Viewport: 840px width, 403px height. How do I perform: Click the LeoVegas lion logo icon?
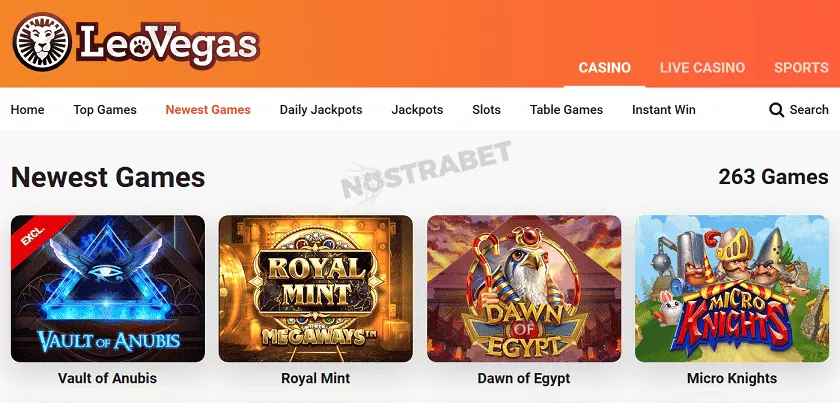pos(42,42)
